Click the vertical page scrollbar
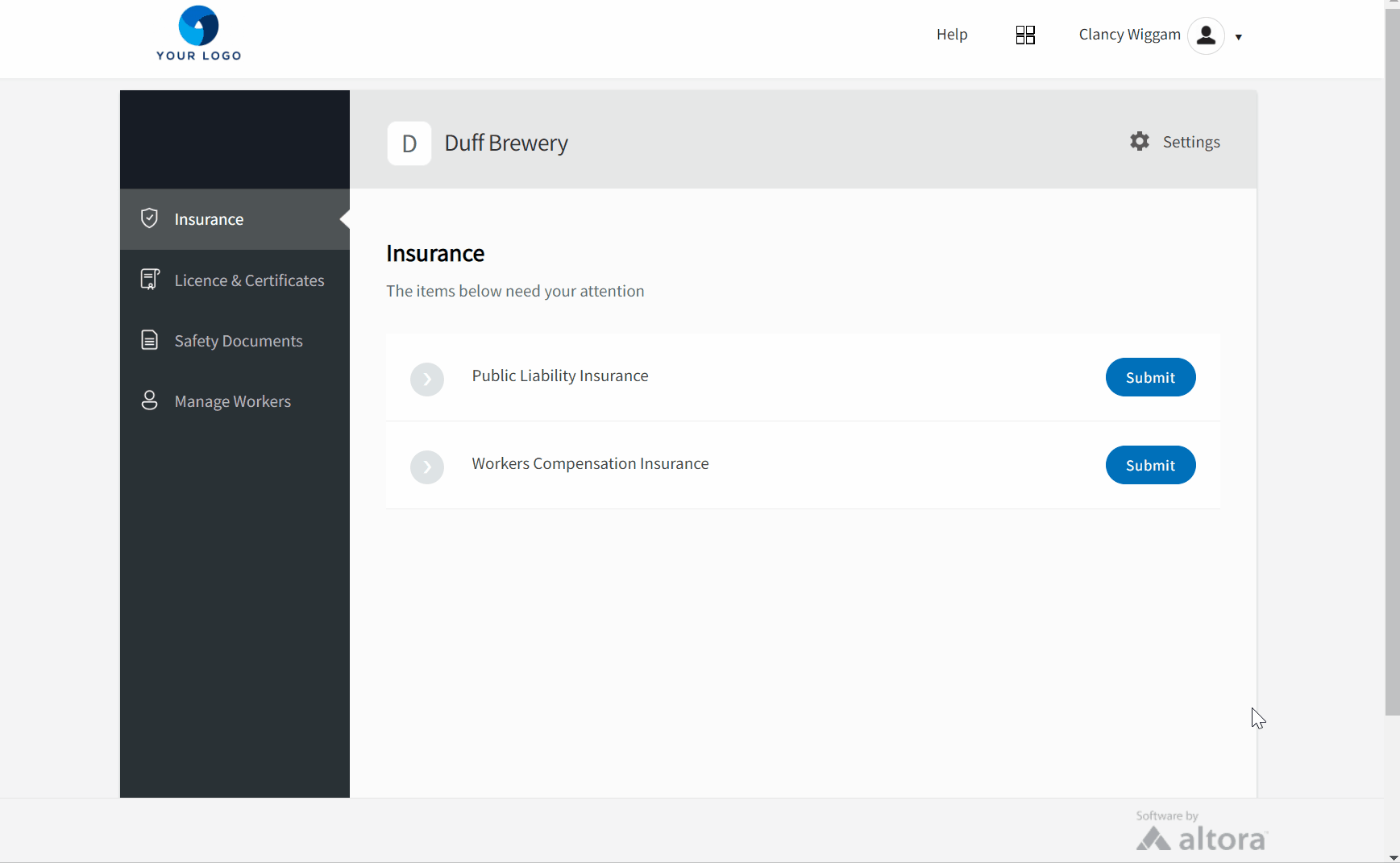Screen dimensions: 1400x863 (x=1392, y=363)
